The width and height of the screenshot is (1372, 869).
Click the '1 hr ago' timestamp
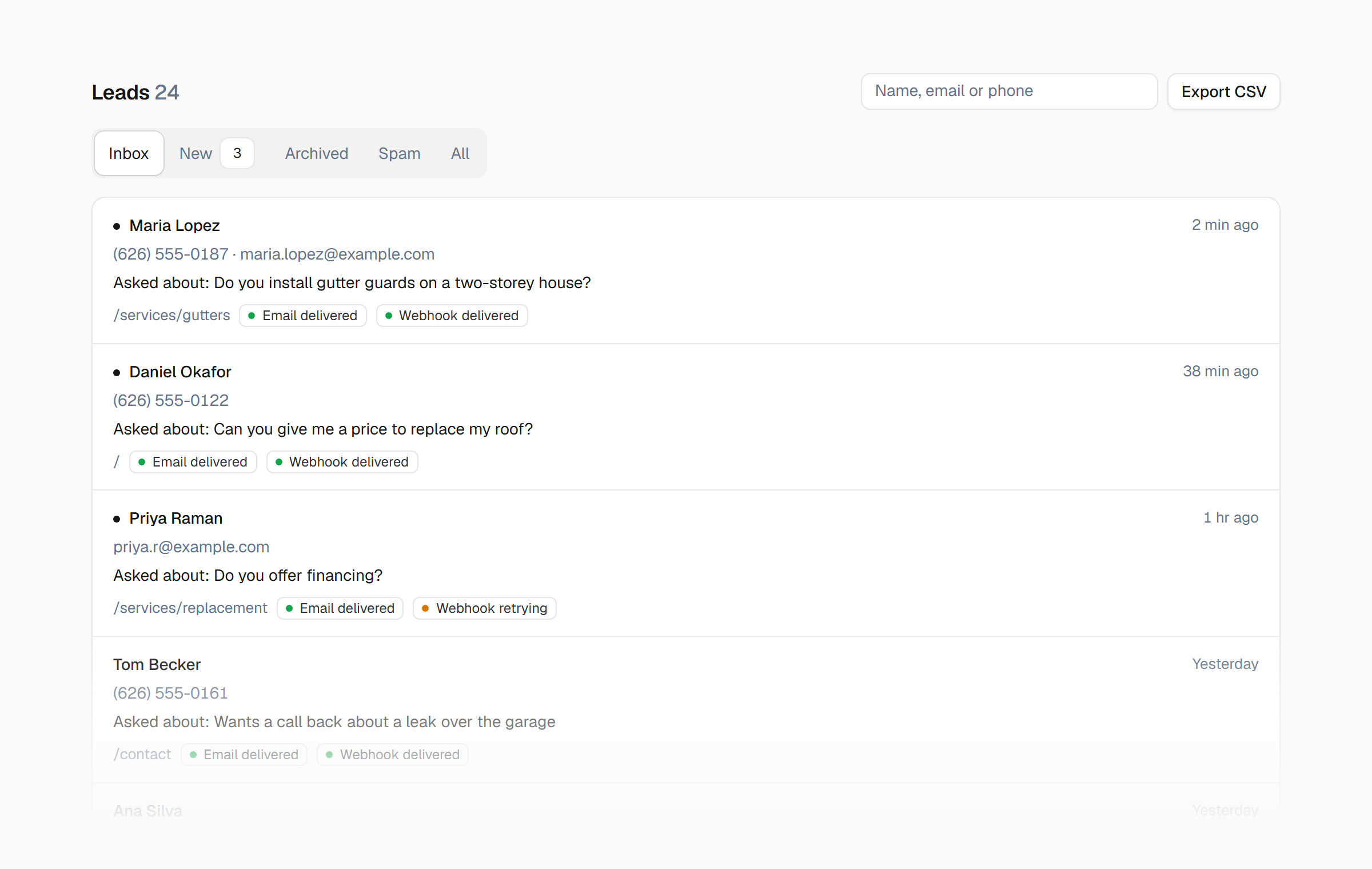1231,517
